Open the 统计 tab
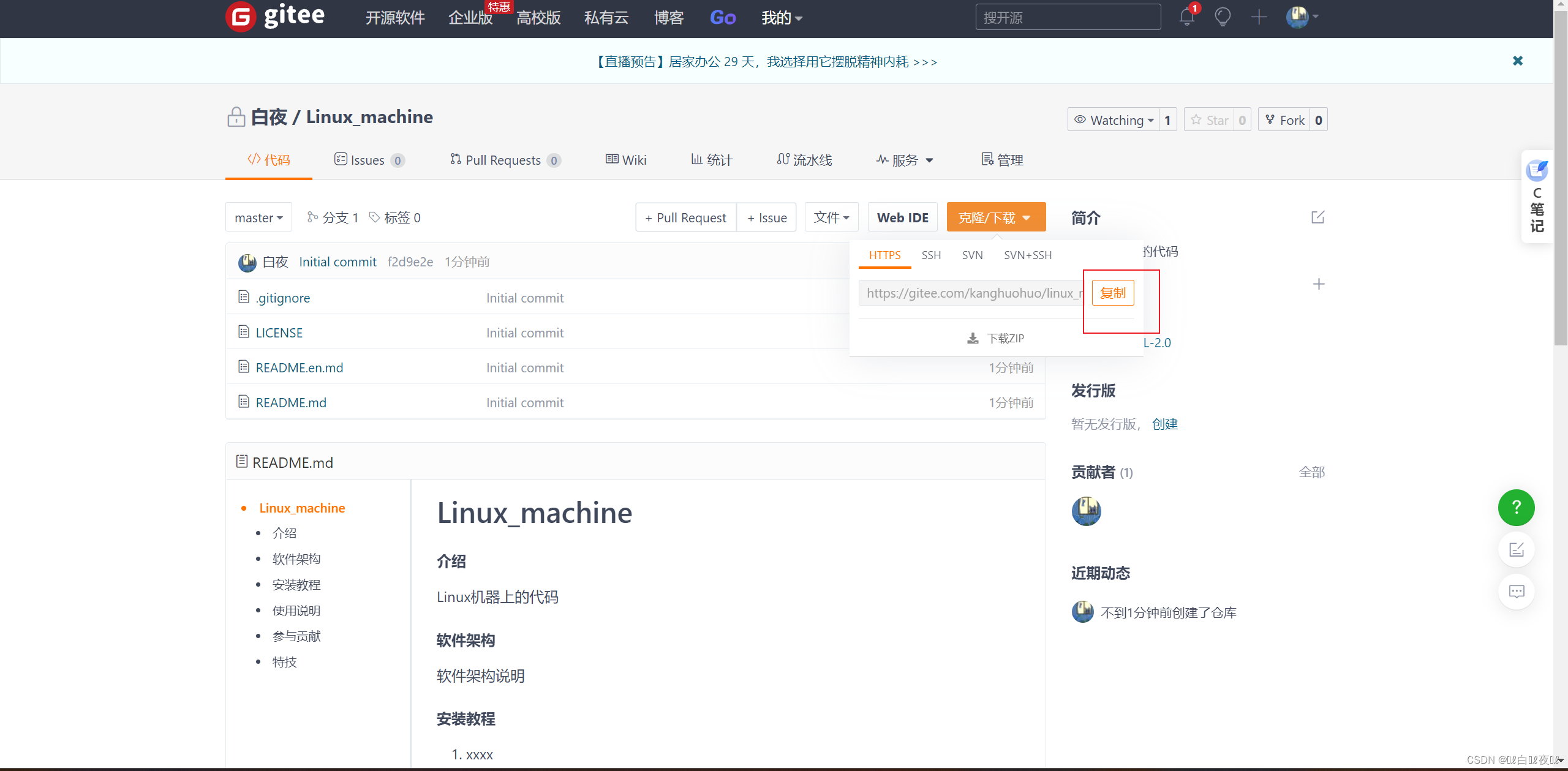Image resolution: width=1568 pixels, height=771 pixels. [x=712, y=160]
